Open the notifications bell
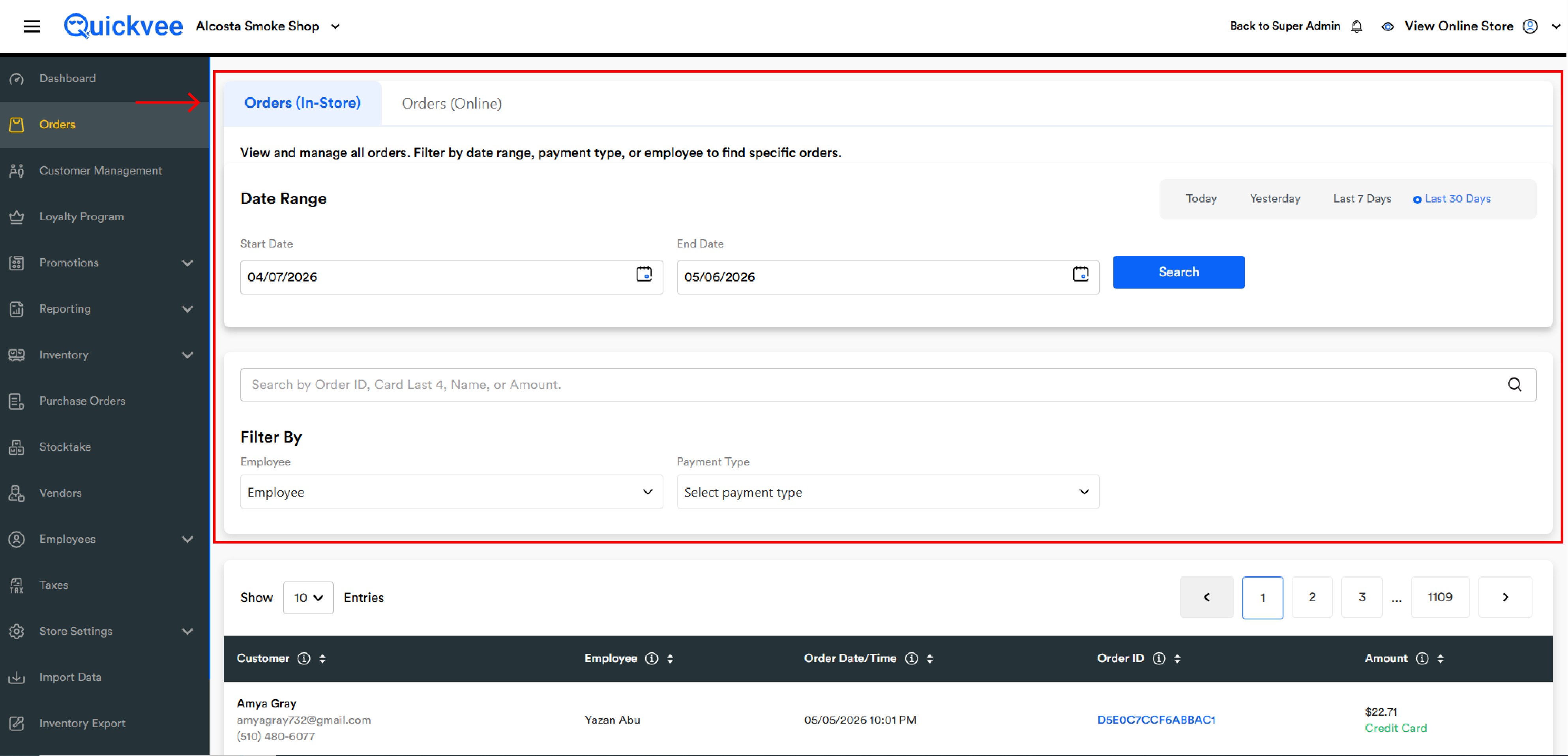This screenshot has height=756, width=1568. pos(1357,26)
